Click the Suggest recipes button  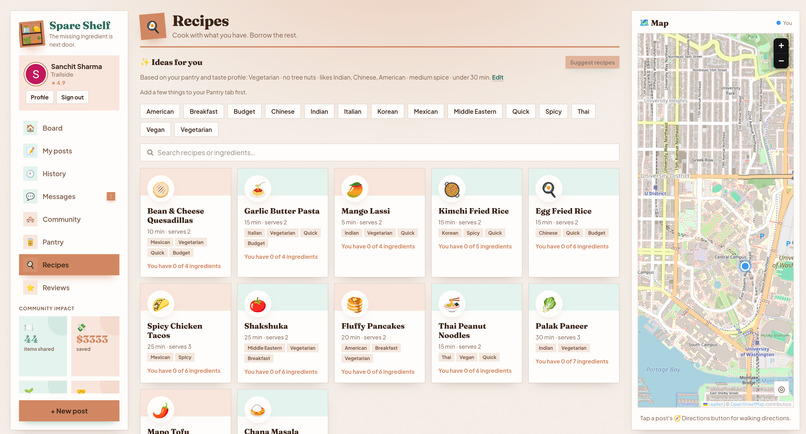click(592, 62)
